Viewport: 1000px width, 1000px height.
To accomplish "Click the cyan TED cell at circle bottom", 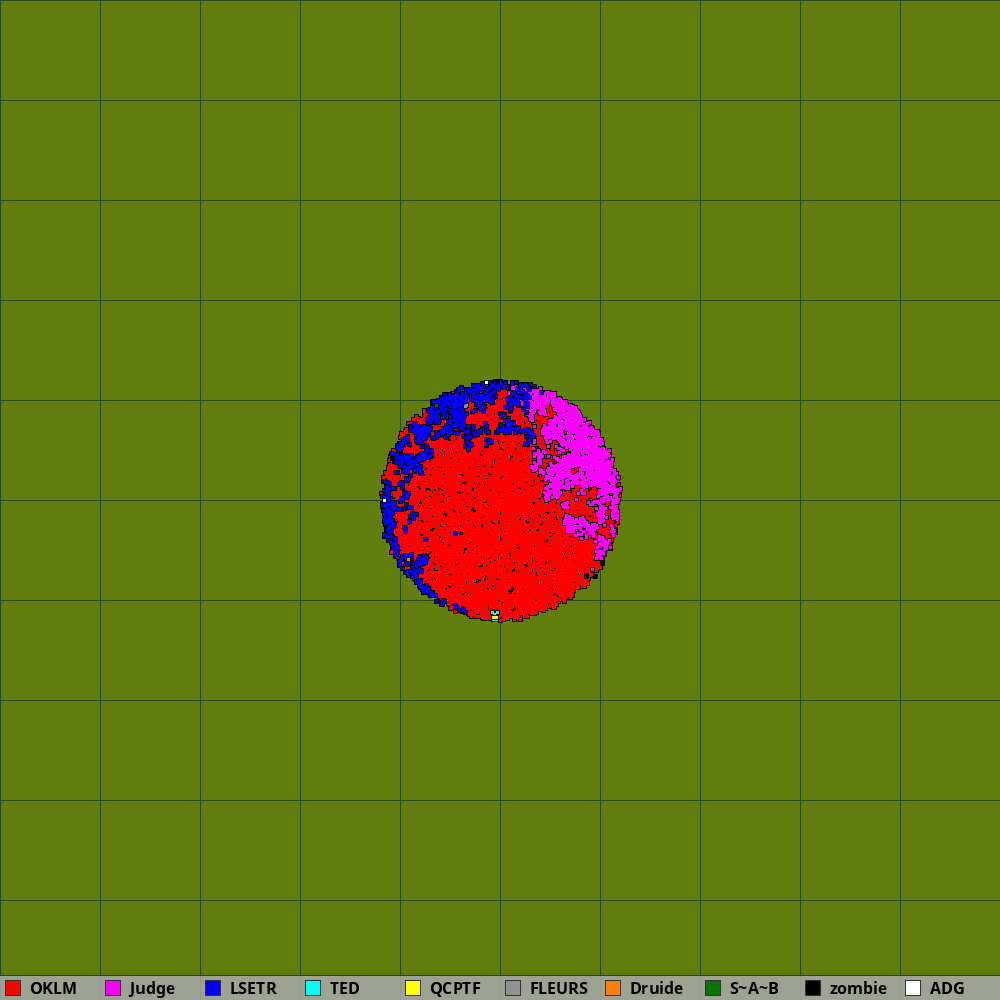I will [x=495, y=613].
